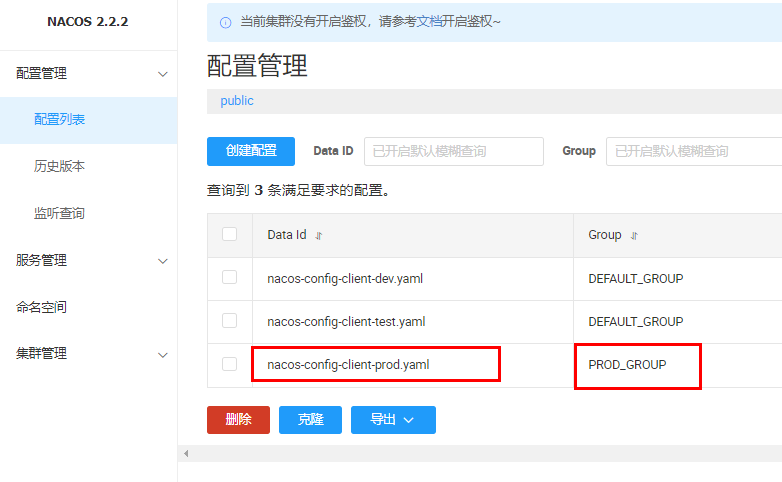Open the 文档 link in the banner
This screenshot has height=482, width=782.
[x=429, y=21]
